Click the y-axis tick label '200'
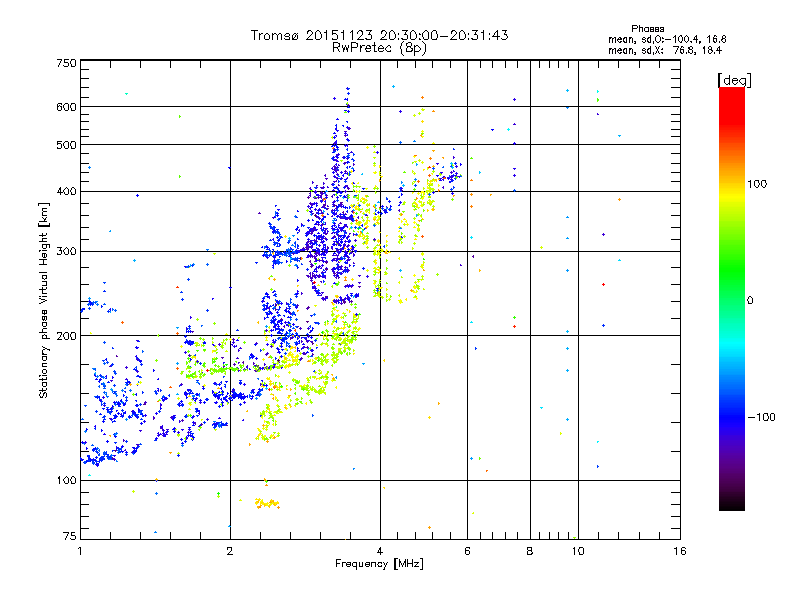This screenshot has height=600, width=800. (x=66, y=336)
